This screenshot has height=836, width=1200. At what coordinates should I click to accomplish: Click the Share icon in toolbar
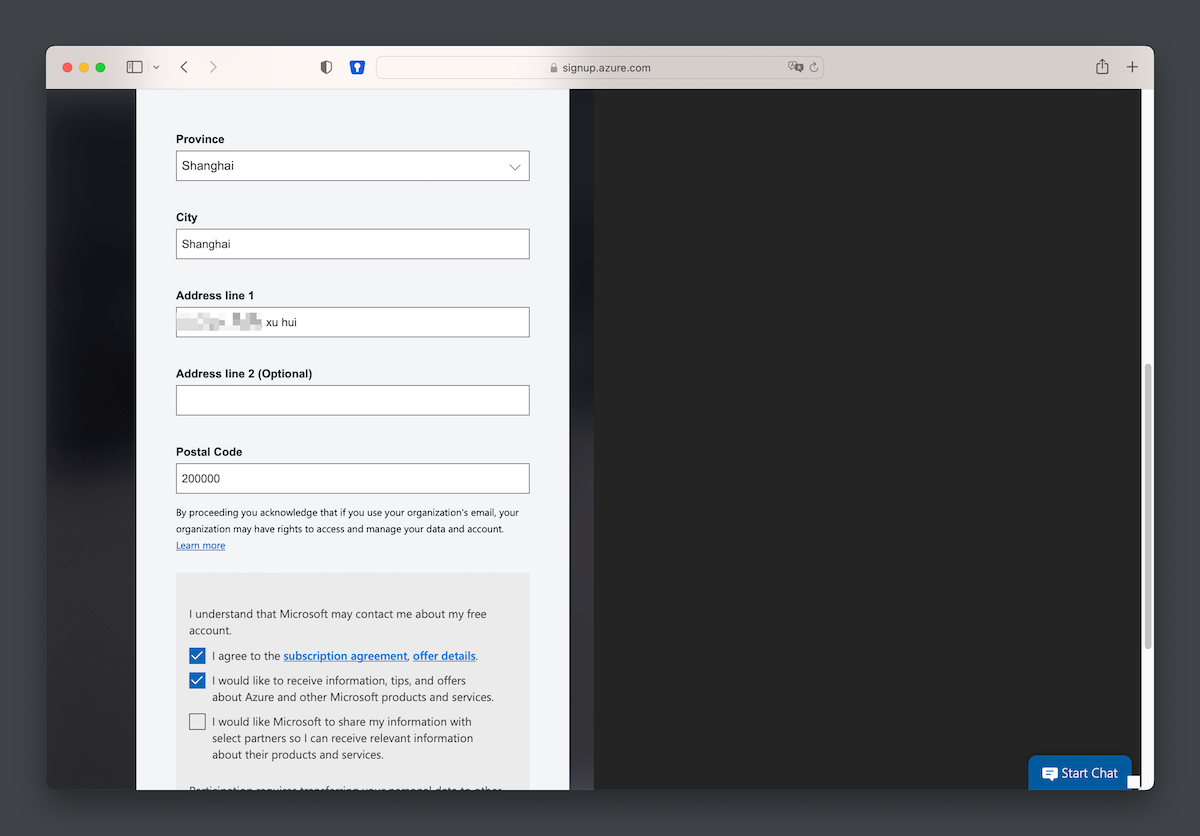coord(1102,67)
